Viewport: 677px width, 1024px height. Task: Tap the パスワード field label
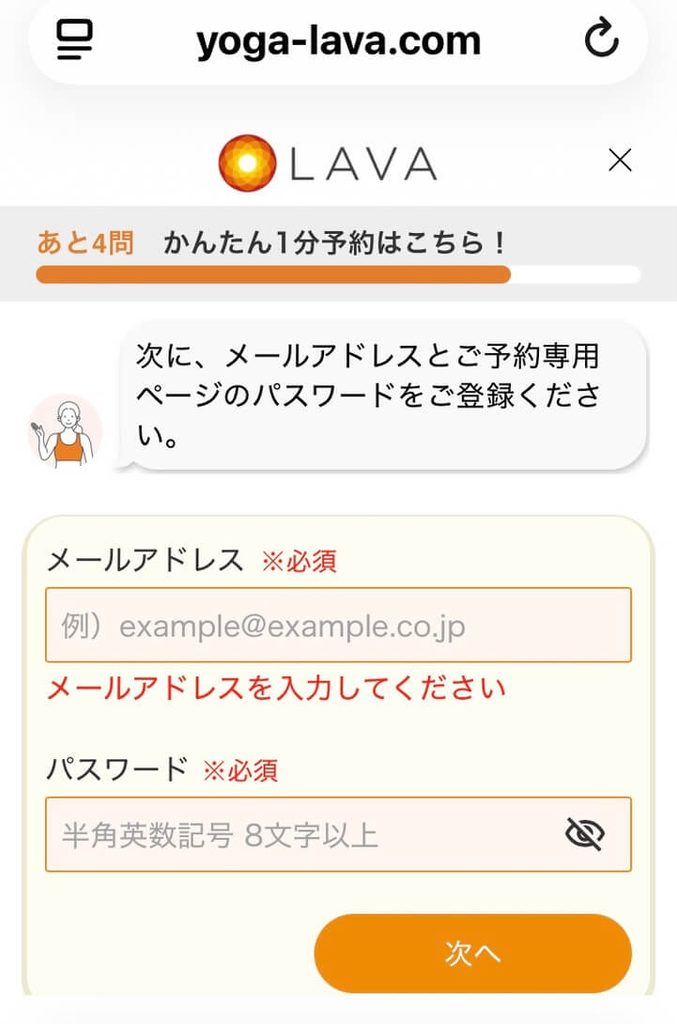[117, 769]
